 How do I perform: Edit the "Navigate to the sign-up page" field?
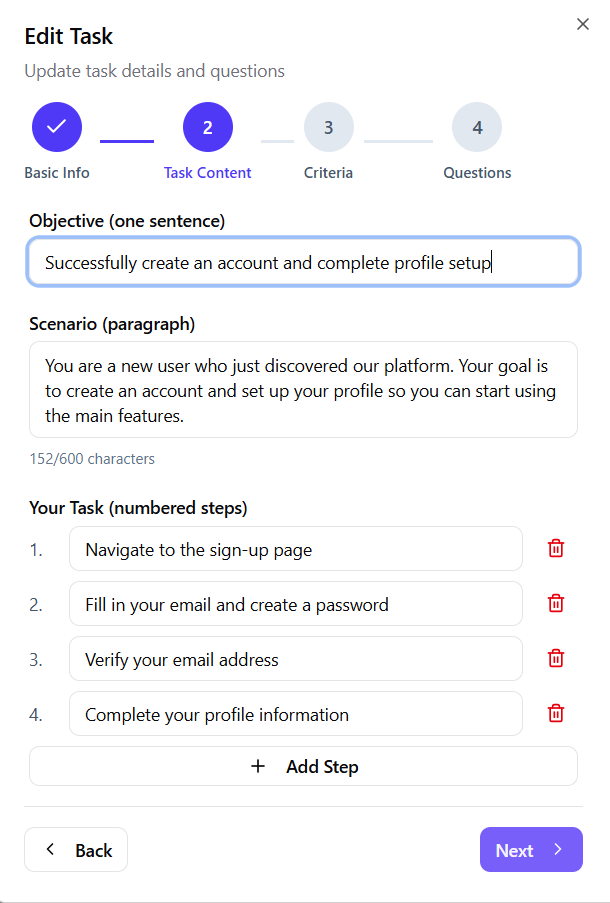coord(295,549)
